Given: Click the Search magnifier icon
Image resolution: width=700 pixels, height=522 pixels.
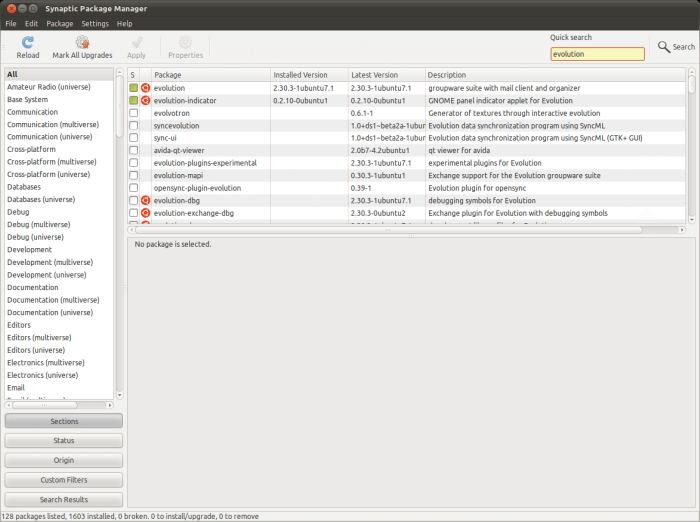Looking at the screenshot, I should click(664, 46).
